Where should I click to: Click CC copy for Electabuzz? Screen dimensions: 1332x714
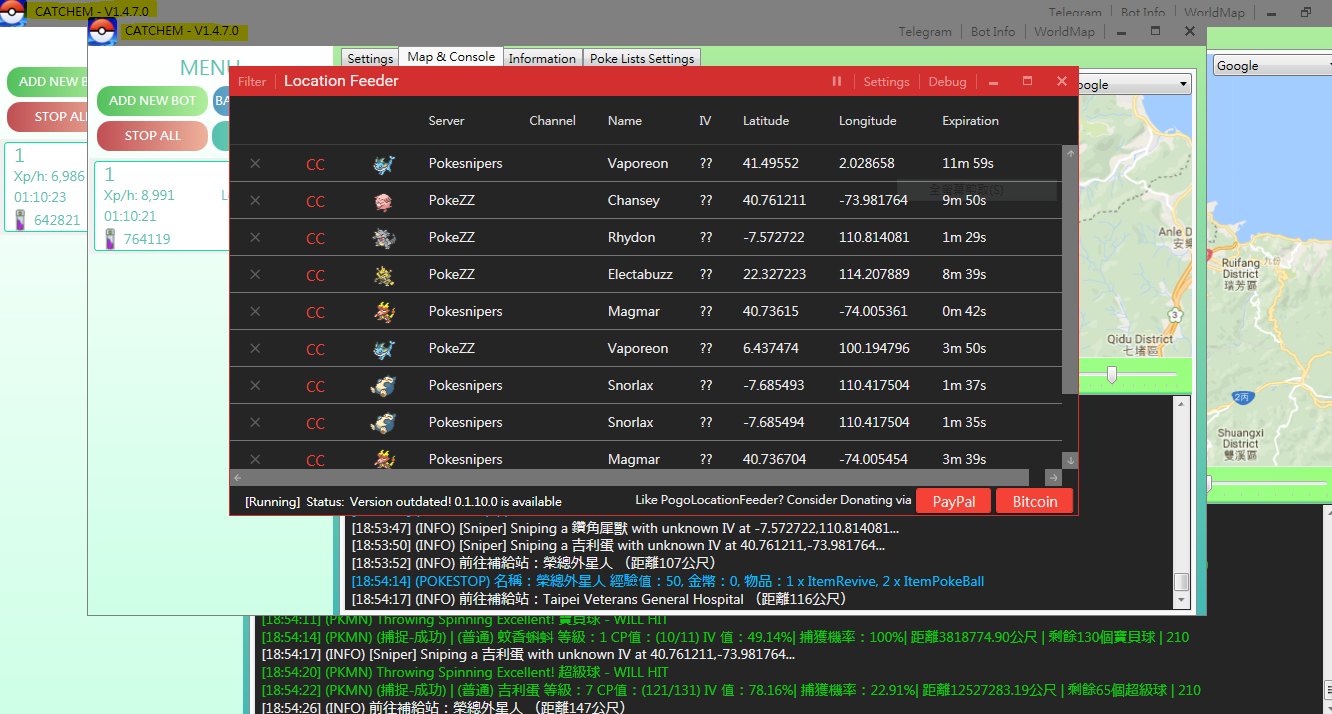(315, 275)
